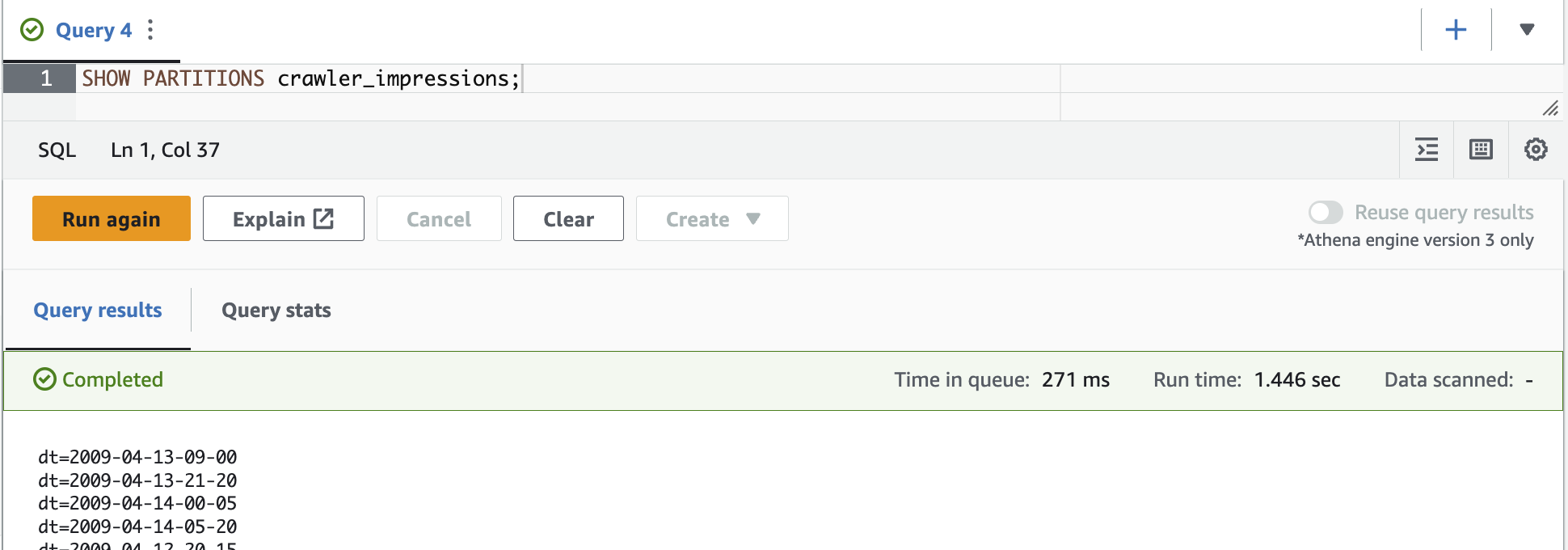Image resolution: width=1568 pixels, height=550 pixels.
Task: Select the Query results tab
Action: (x=98, y=311)
